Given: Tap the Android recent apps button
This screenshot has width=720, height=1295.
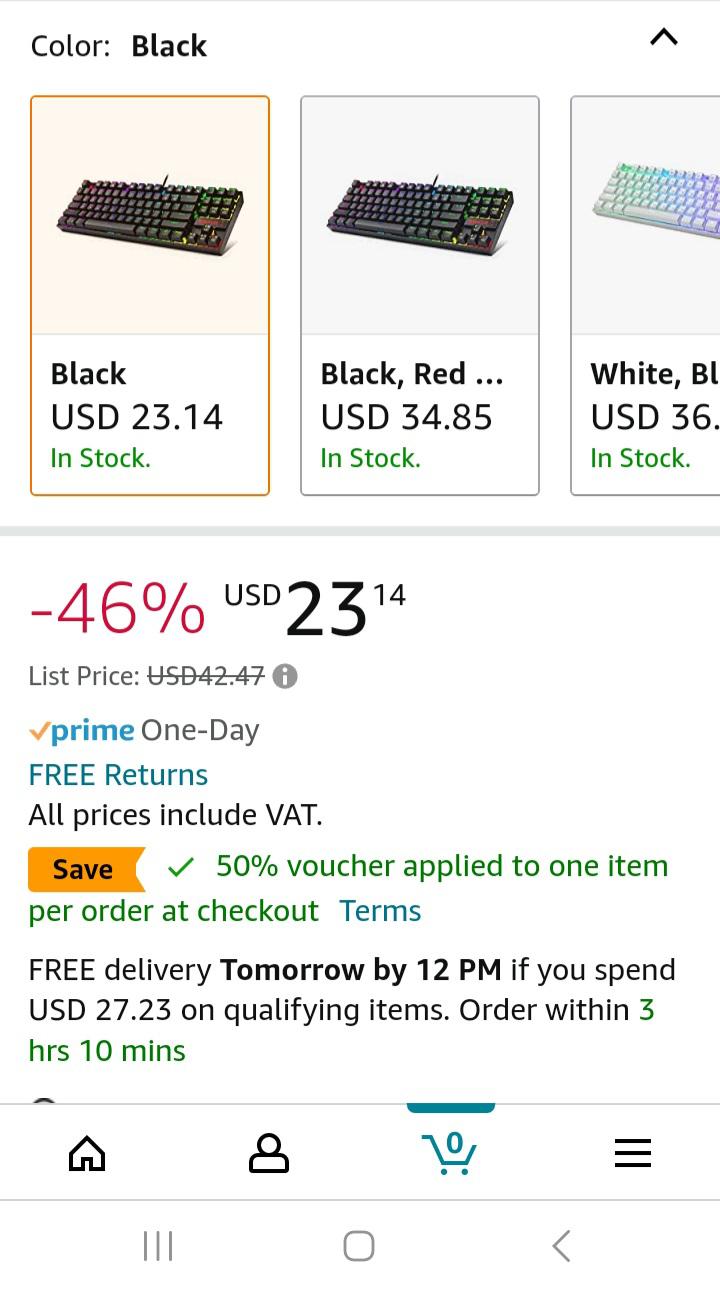Looking at the screenshot, I should point(158,1246).
